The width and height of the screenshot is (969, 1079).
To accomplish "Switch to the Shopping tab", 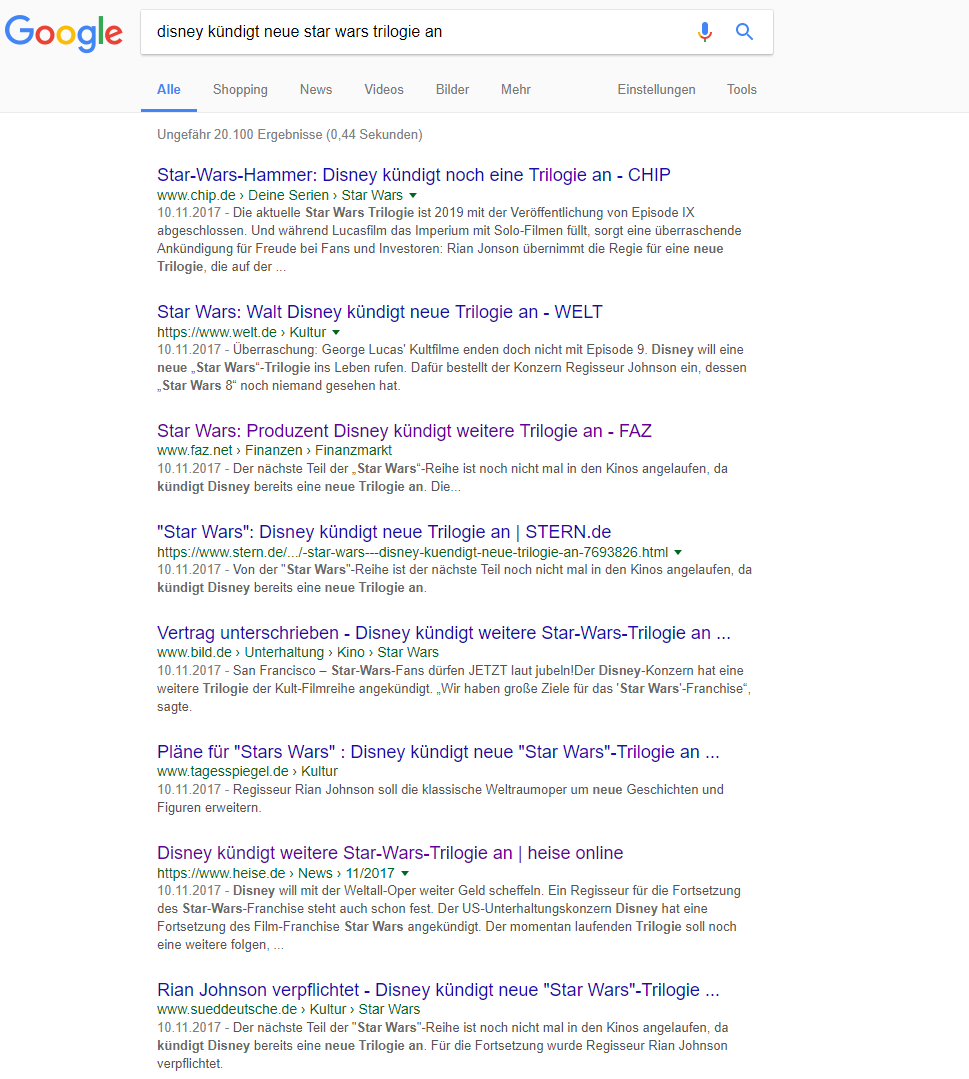I will tap(240, 90).
